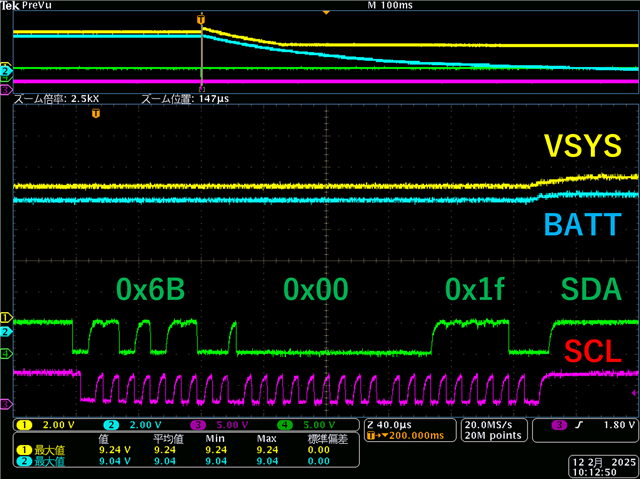The width and height of the screenshot is (640, 479).
Task: Select the cyan channel 2 ground marker beside the SDA trace
Action: point(5,332)
